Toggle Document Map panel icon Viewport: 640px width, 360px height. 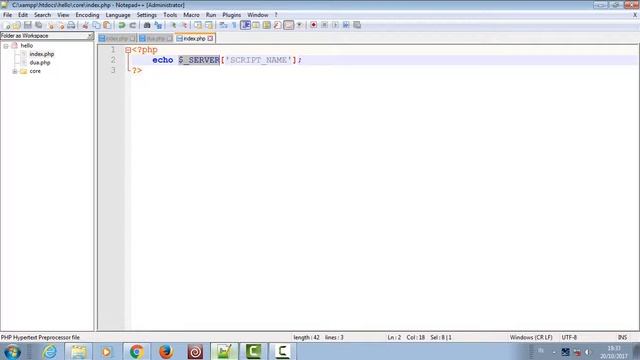pos(267,25)
